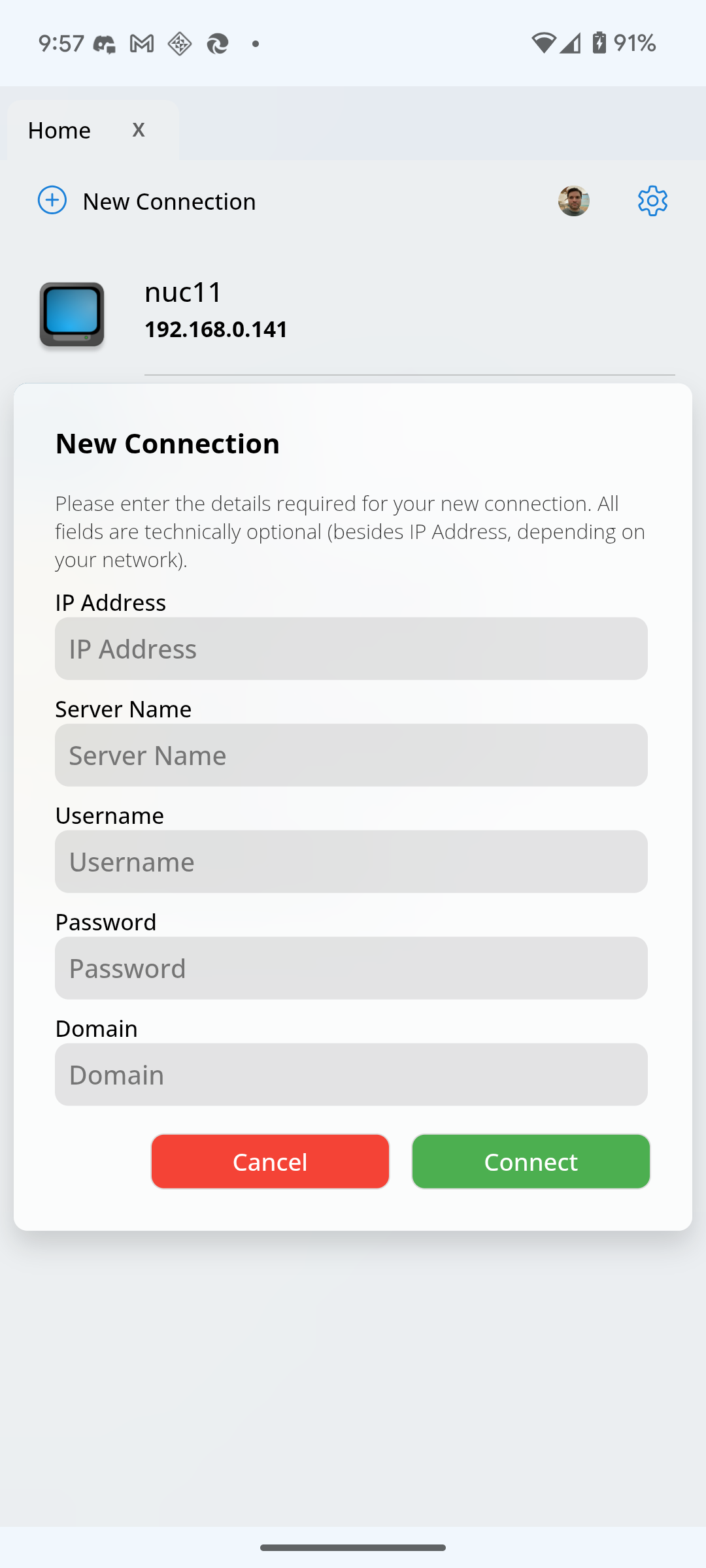The height and width of the screenshot is (1568, 706).
Task: Tap the 192.168.0.141 address text
Action: pyautogui.click(x=216, y=329)
